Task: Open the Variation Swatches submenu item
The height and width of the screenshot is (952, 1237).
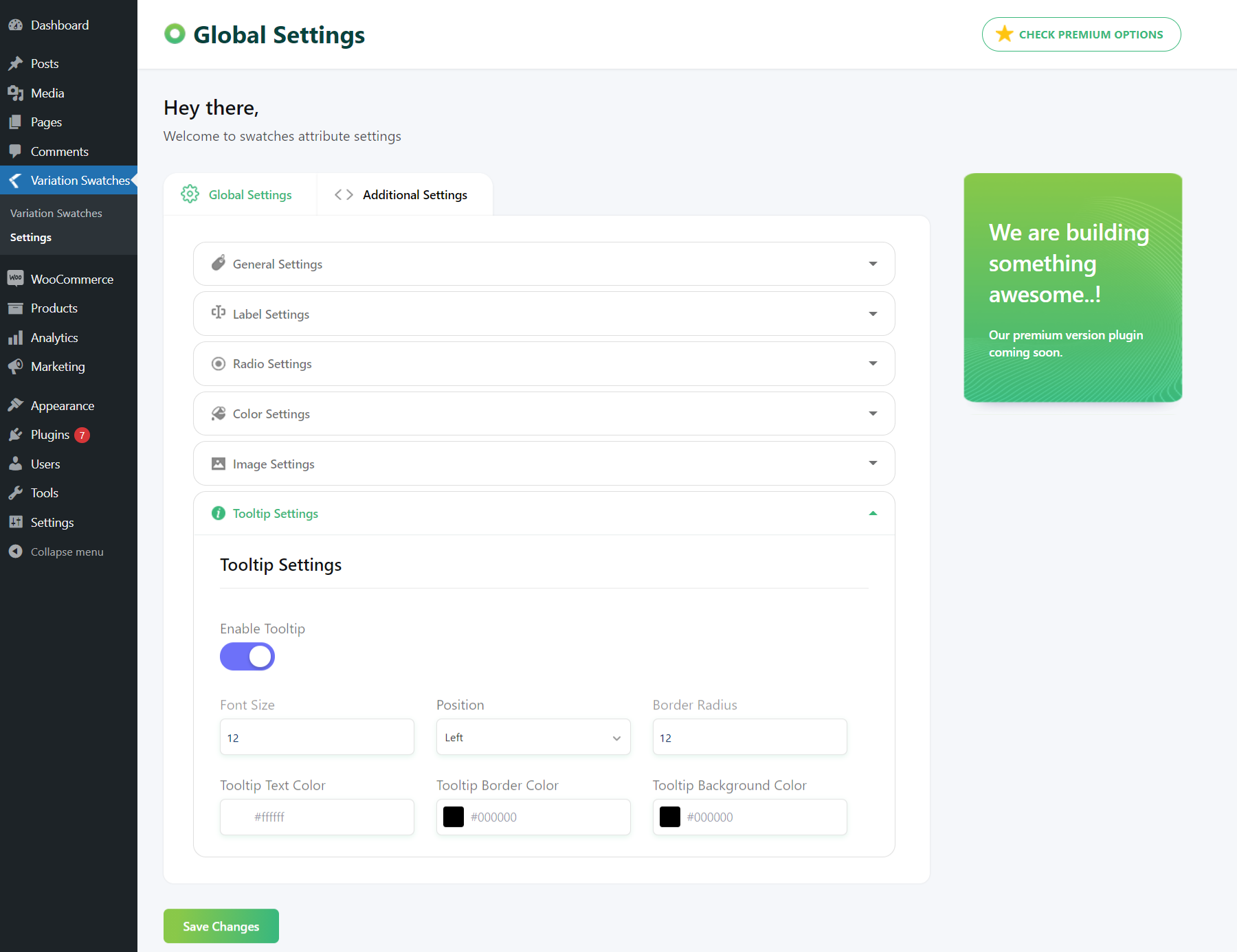Action: (x=56, y=213)
